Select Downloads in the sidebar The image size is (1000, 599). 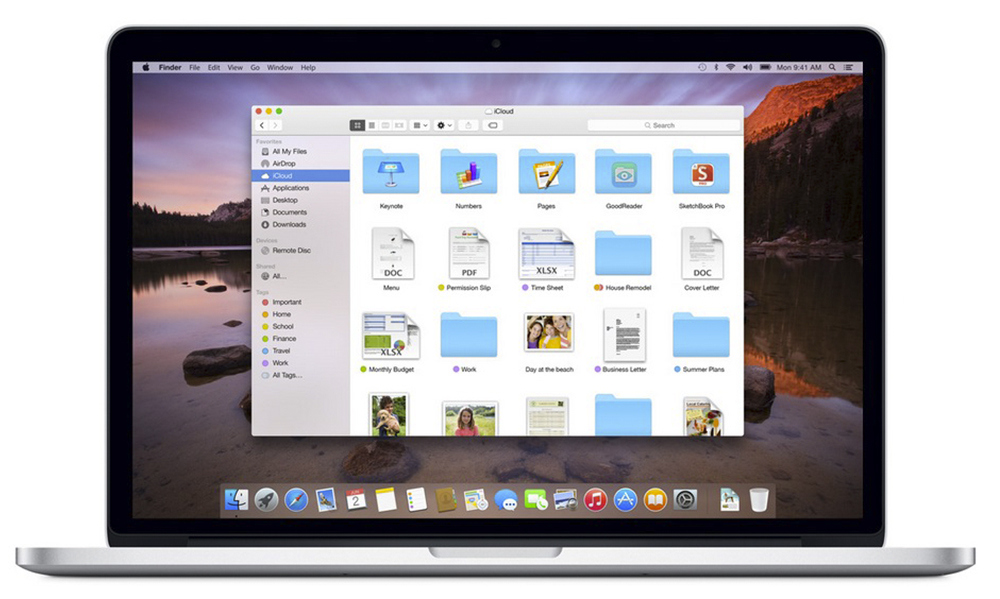click(289, 224)
